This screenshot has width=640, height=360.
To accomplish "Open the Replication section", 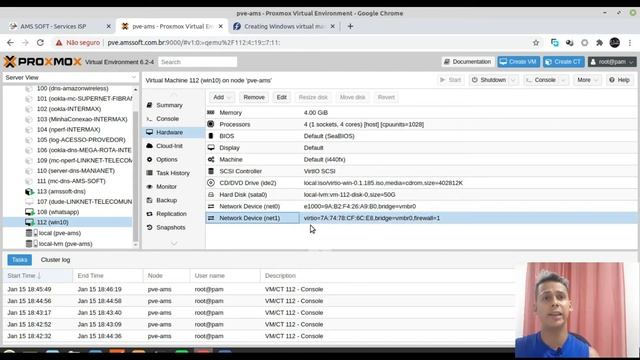I will coord(171,214).
